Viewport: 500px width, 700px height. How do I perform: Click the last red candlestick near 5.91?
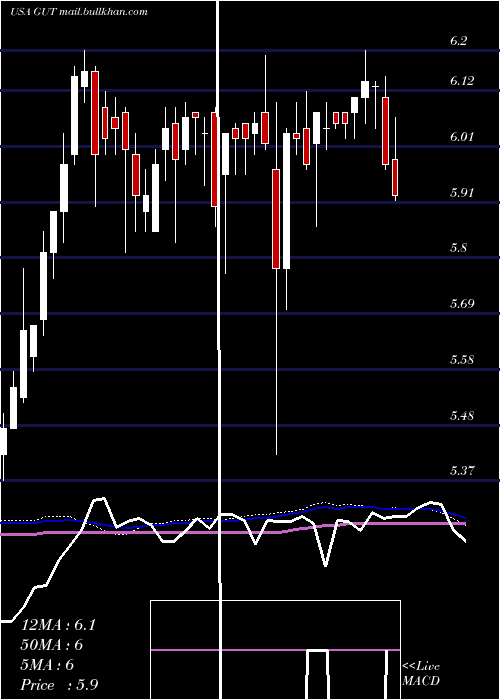(395, 177)
